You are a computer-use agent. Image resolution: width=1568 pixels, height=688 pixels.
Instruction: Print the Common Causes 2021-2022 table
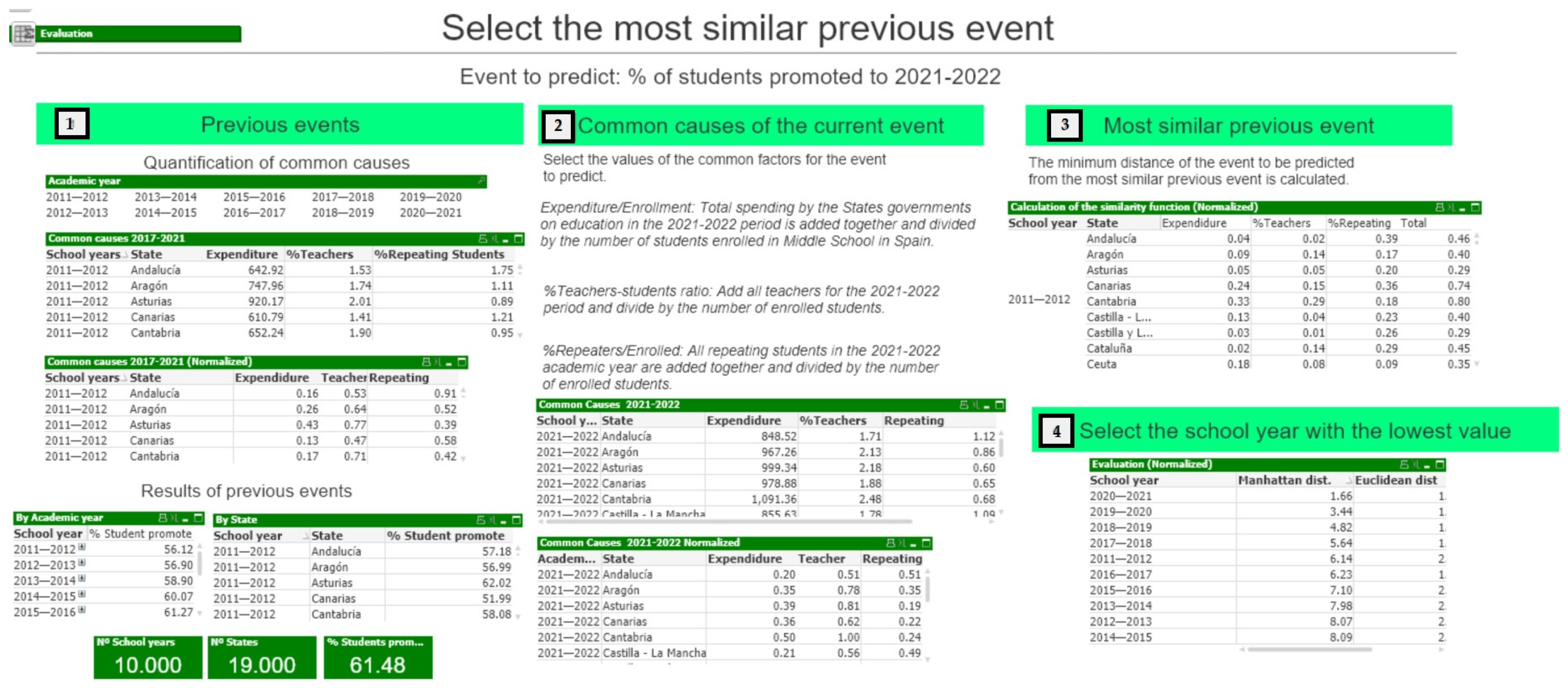pyautogui.click(x=964, y=405)
